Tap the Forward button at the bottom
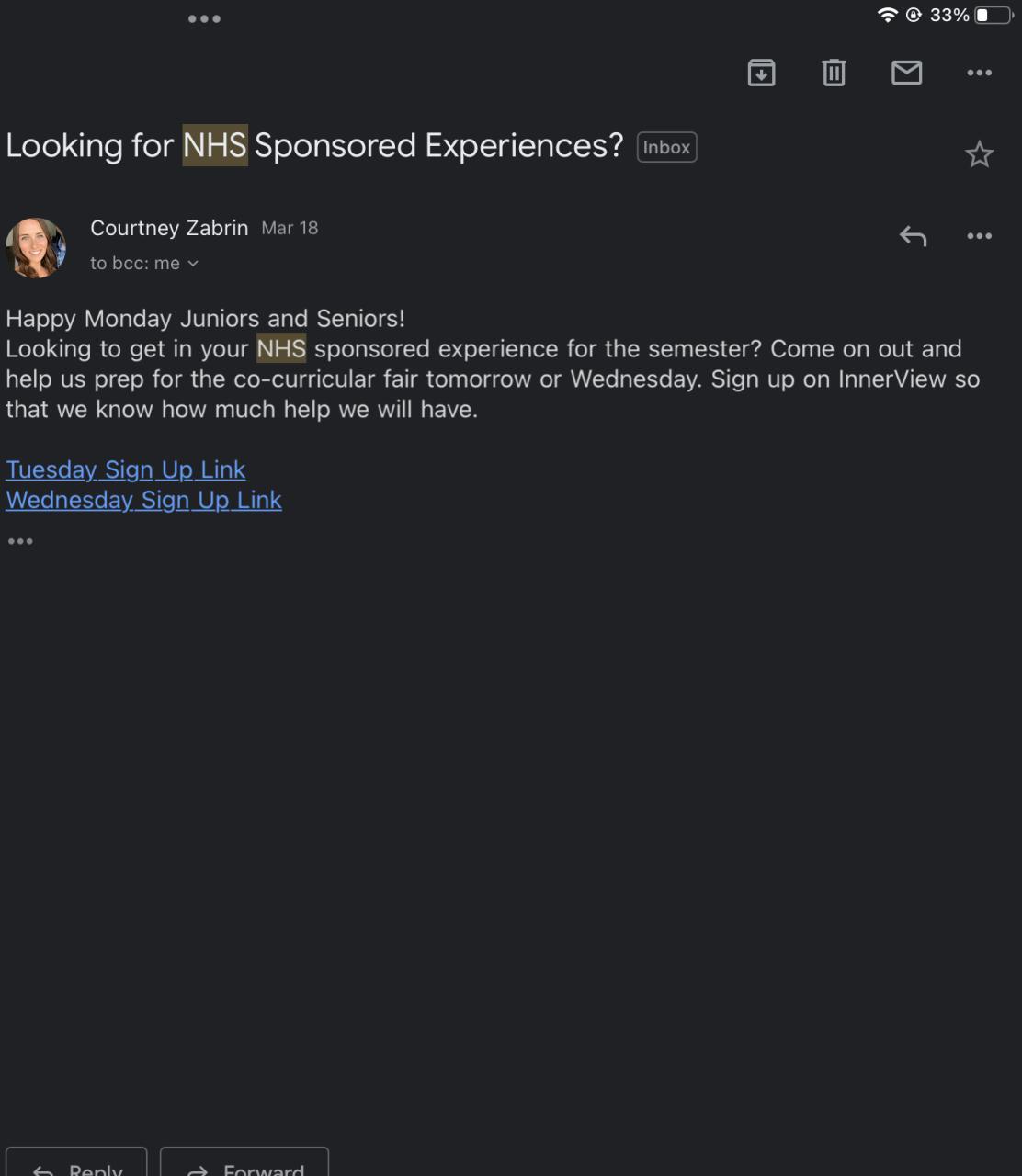Viewport: 1022px width, 1176px height. coord(244,1162)
